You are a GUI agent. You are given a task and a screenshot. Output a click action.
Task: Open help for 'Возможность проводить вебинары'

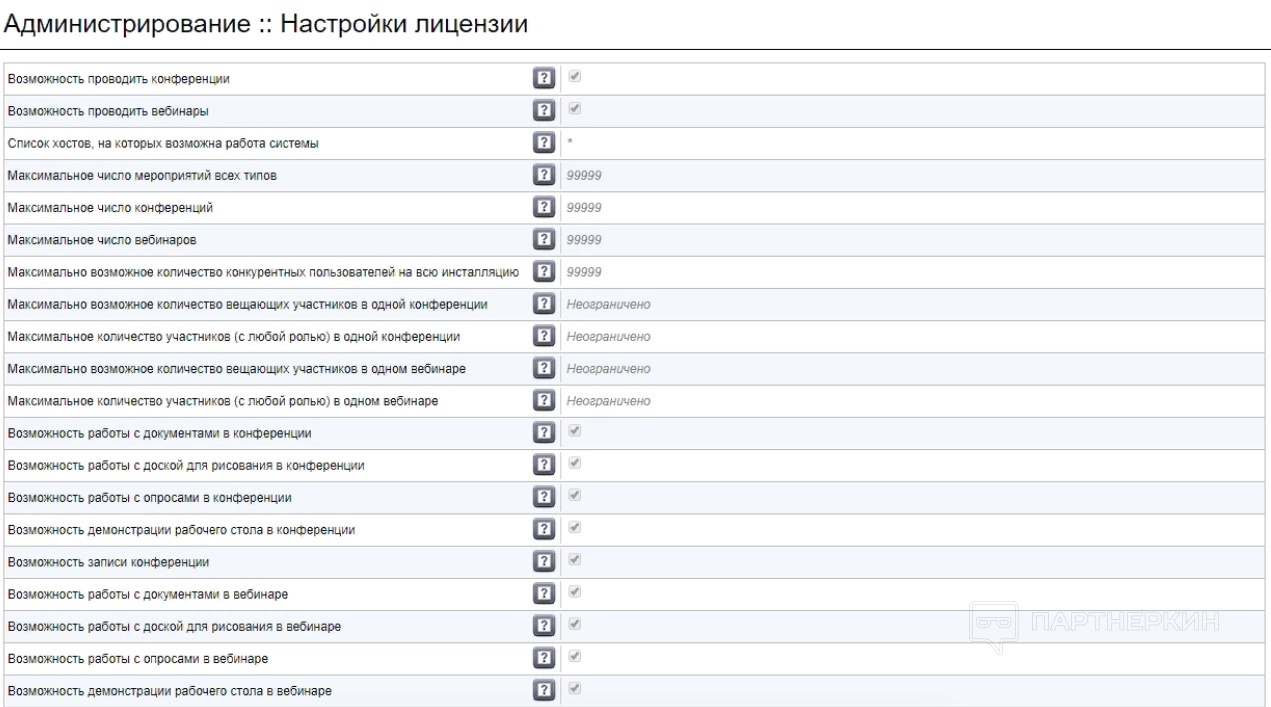click(544, 111)
